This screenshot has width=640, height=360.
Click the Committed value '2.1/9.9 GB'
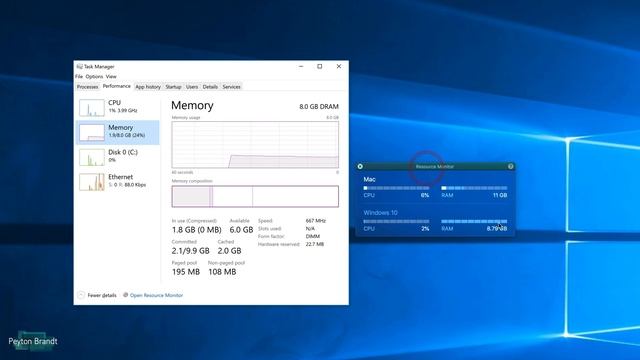pyautogui.click(x=191, y=251)
